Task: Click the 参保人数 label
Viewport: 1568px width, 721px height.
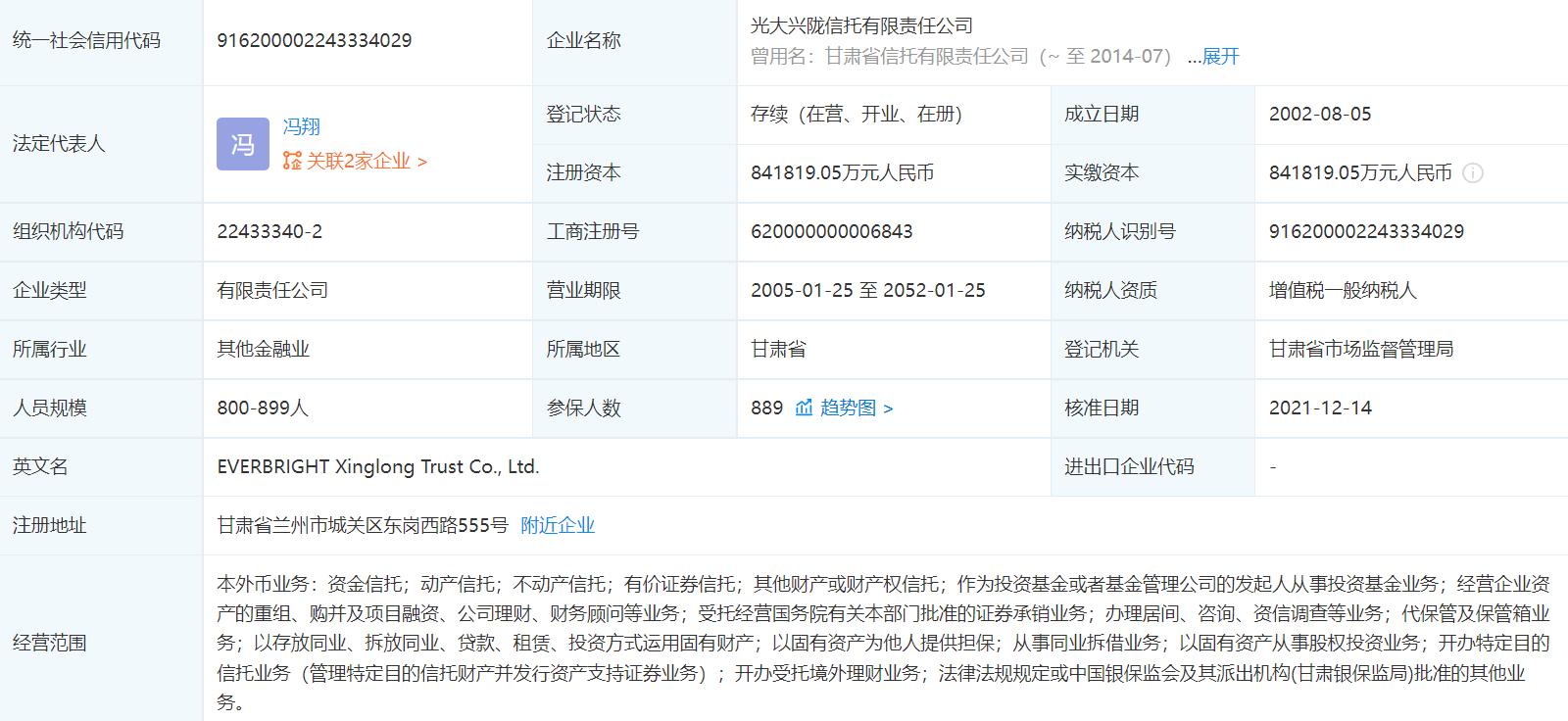Action: click(583, 408)
